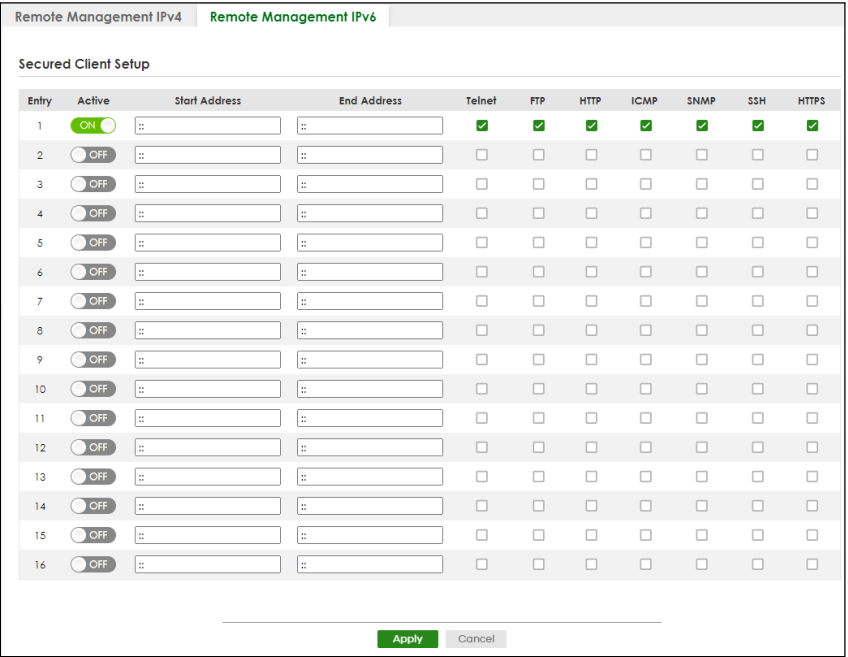Screen dimensions: 848x657
Task: Click the Start Address input for entry 8
Action: [208, 330]
